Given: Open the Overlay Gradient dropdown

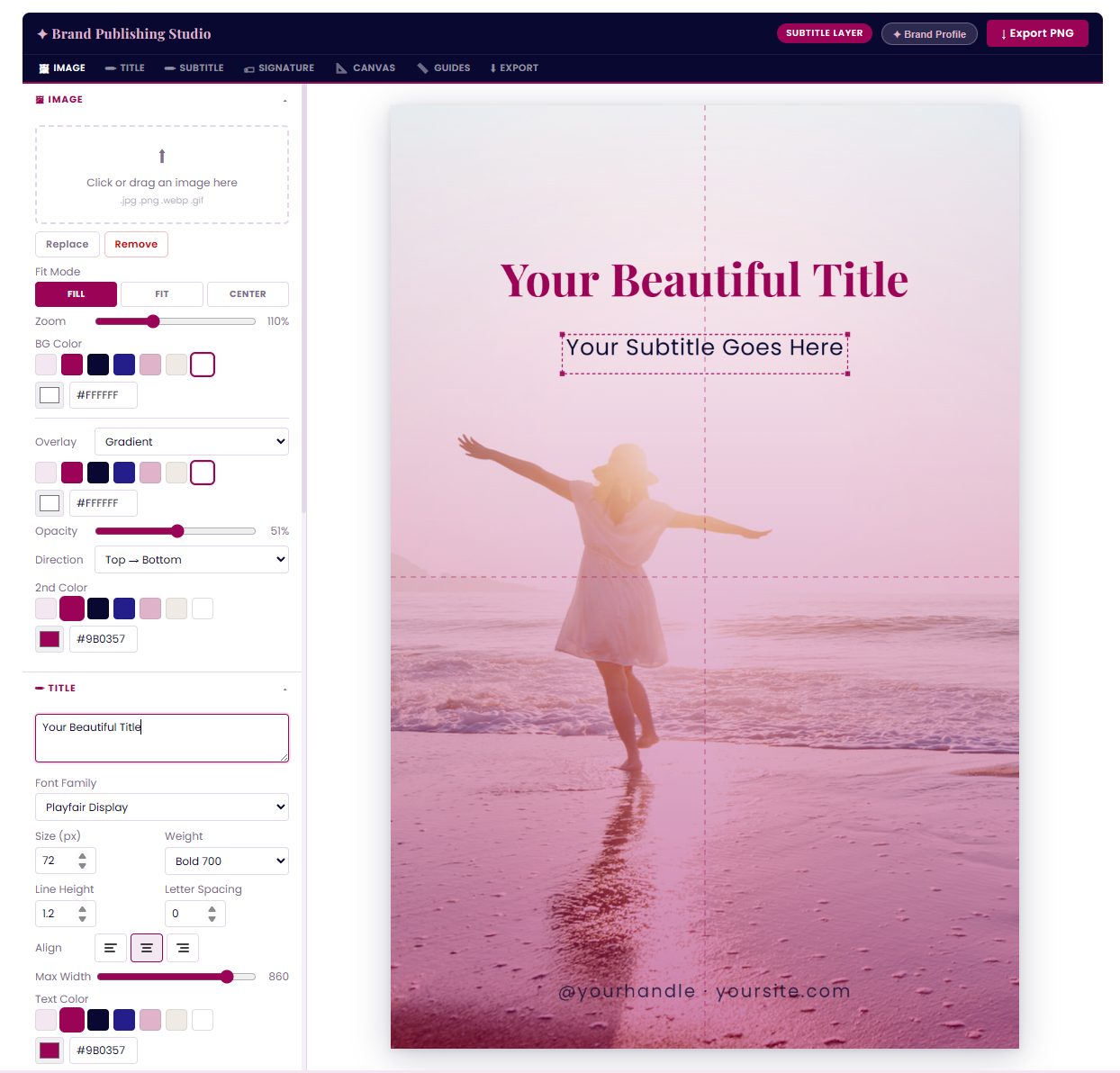Looking at the screenshot, I should point(191,442).
